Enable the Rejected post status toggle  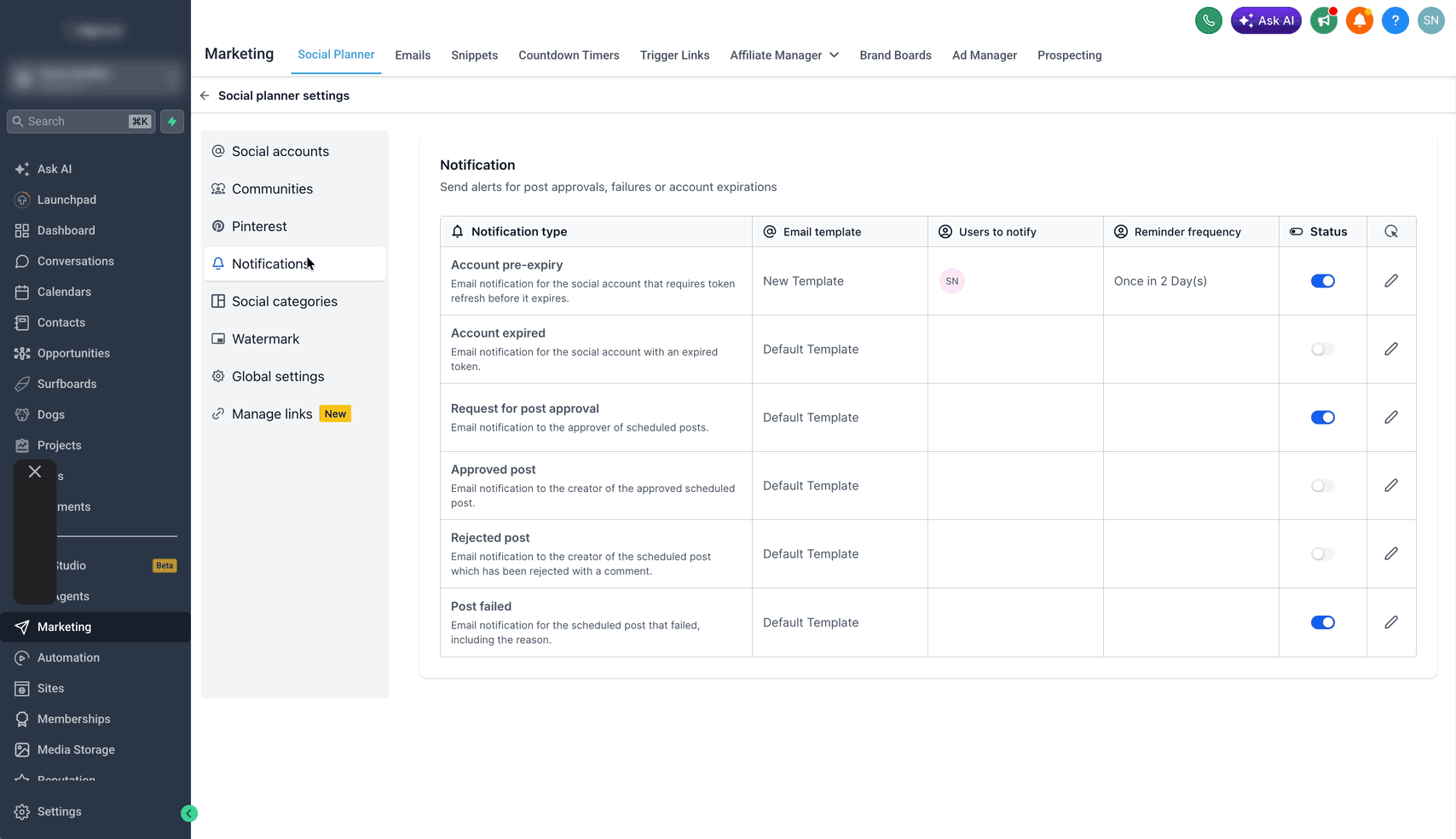(x=1323, y=554)
